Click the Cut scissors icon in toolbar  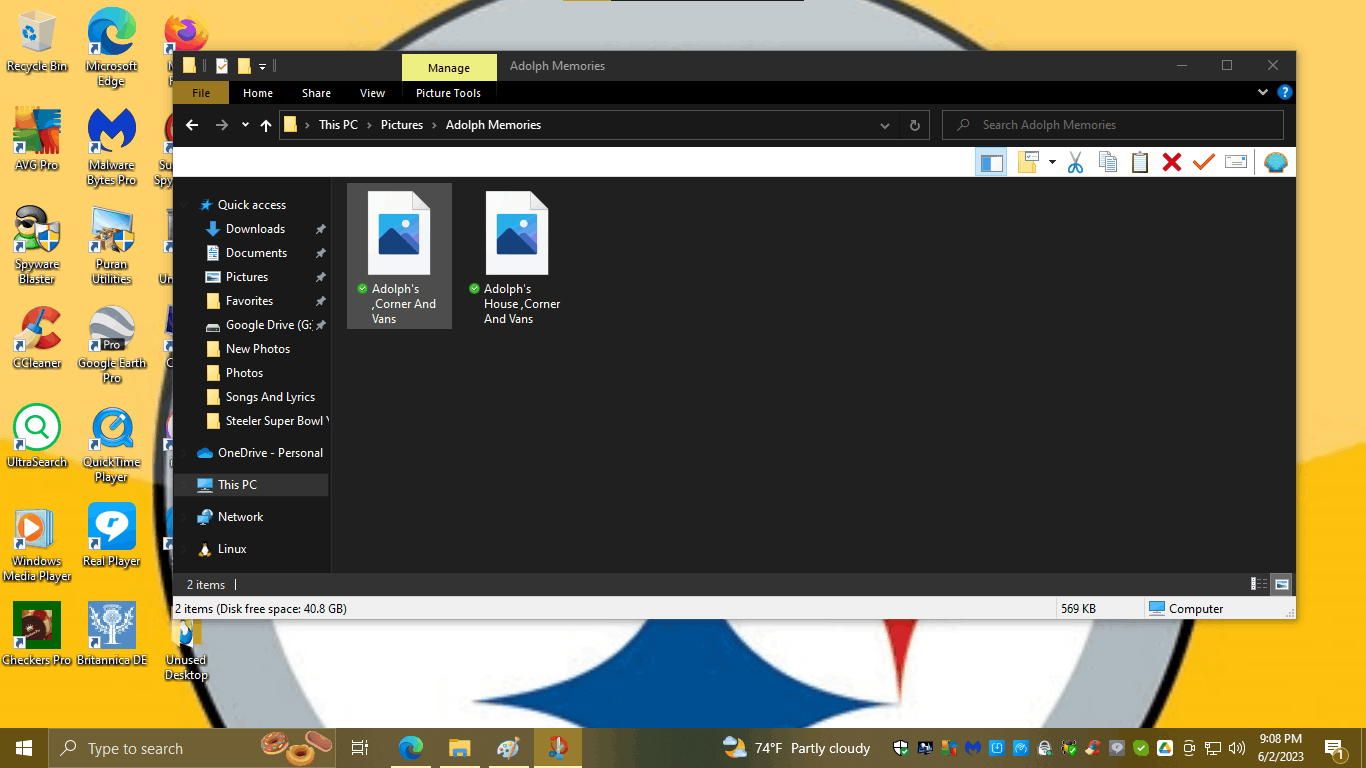point(1076,162)
